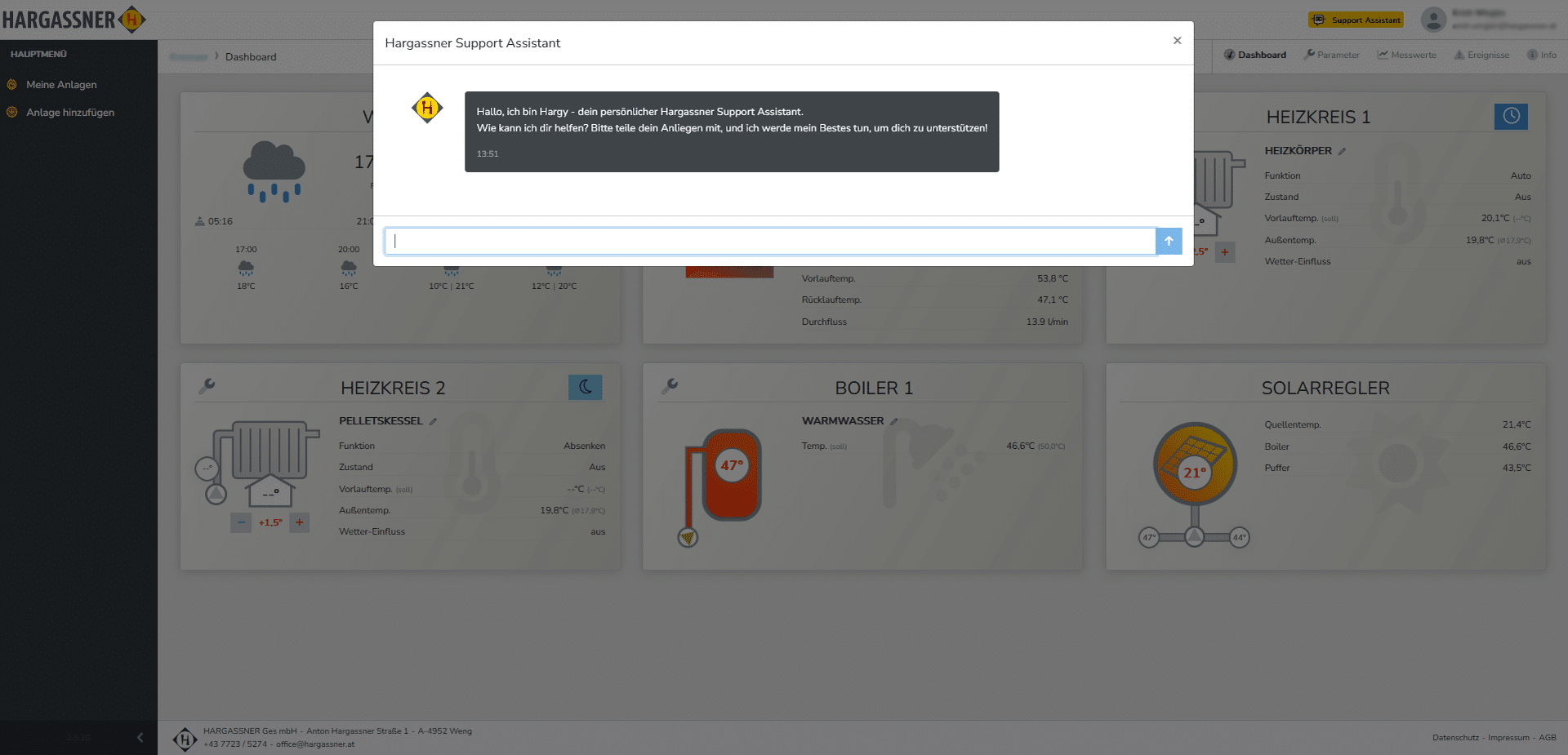Click the Heizkreis 2 pump symbol

coord(216,494)
